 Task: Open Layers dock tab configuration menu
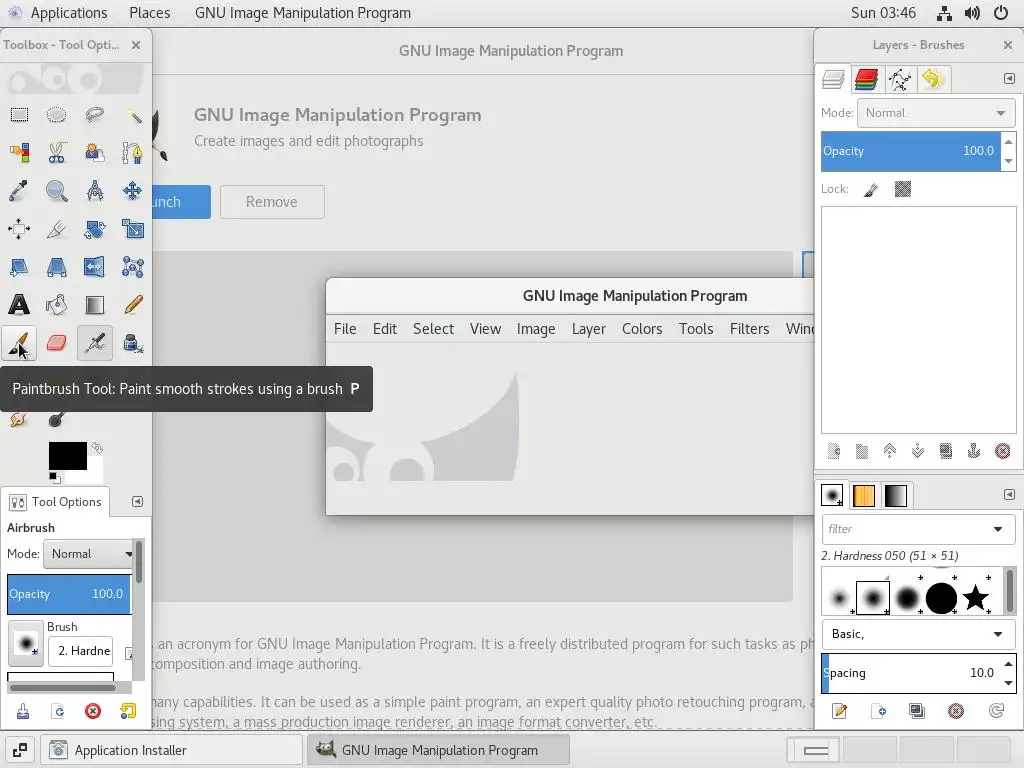point(1009,78)
